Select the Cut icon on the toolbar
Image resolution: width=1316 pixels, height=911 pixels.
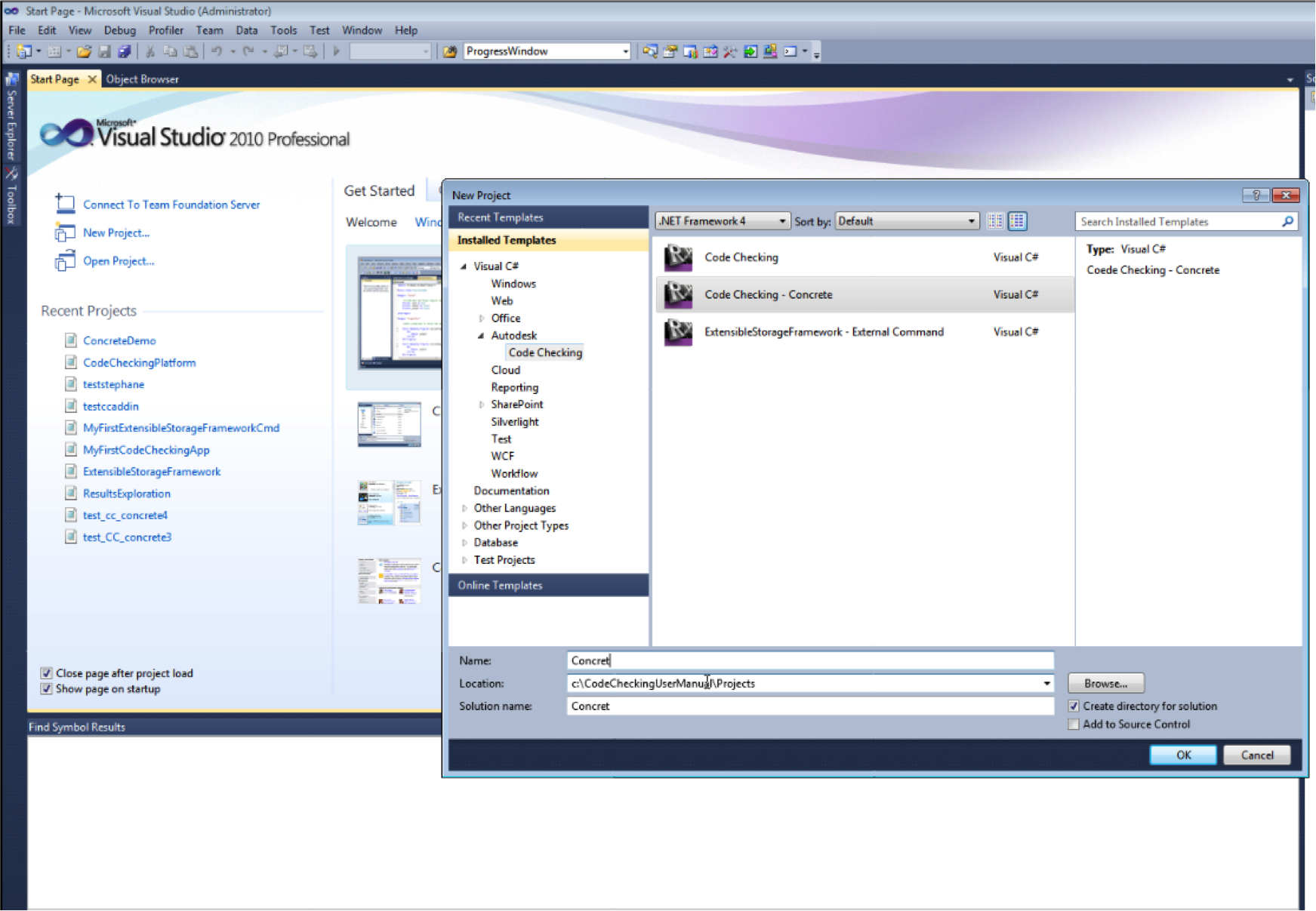pyautogui.click(x=150, y=51)
